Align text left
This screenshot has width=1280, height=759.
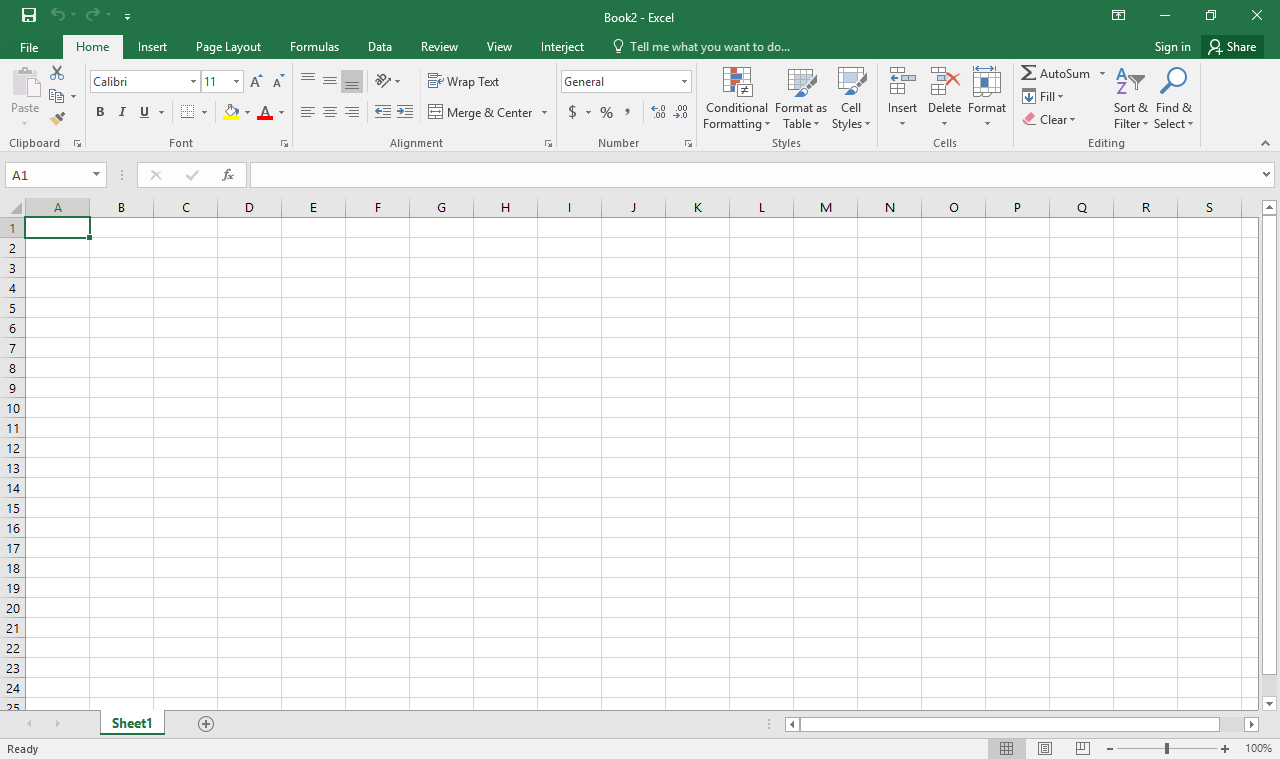point(308,112)
